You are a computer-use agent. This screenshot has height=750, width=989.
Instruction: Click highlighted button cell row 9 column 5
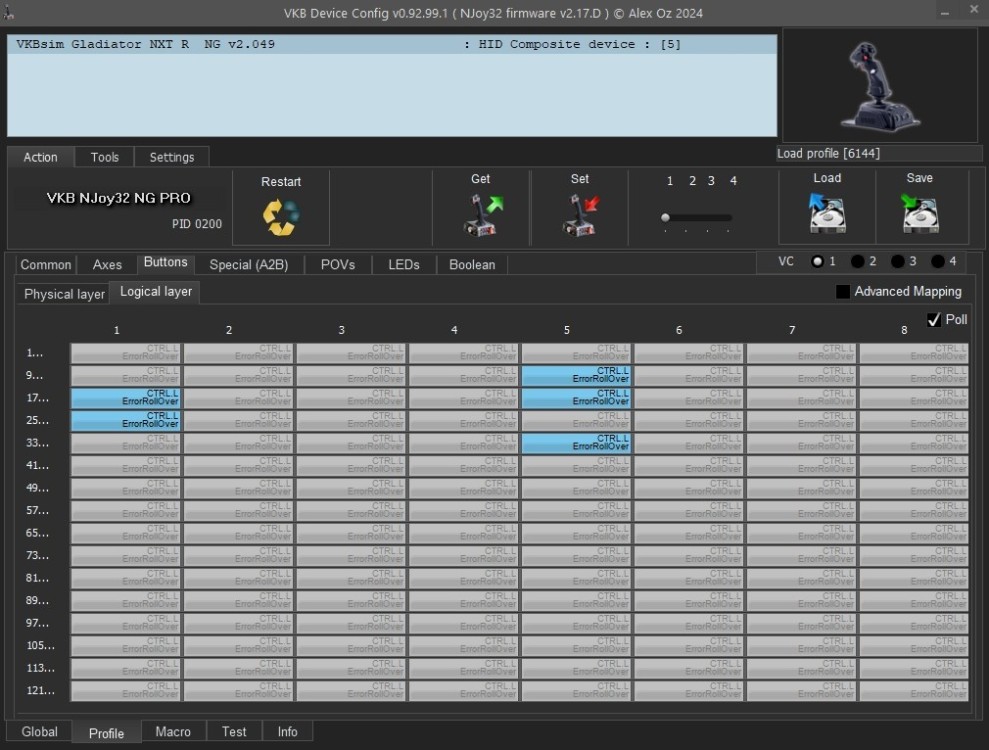(575, 375)
